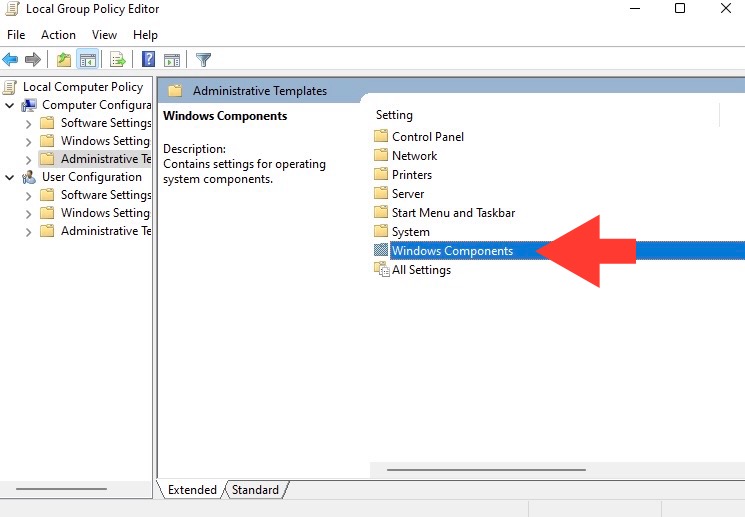The width and height of the screenshot is (745, 517).
Task: Click the Network folder icon
Action: click(x=381, y=155)
